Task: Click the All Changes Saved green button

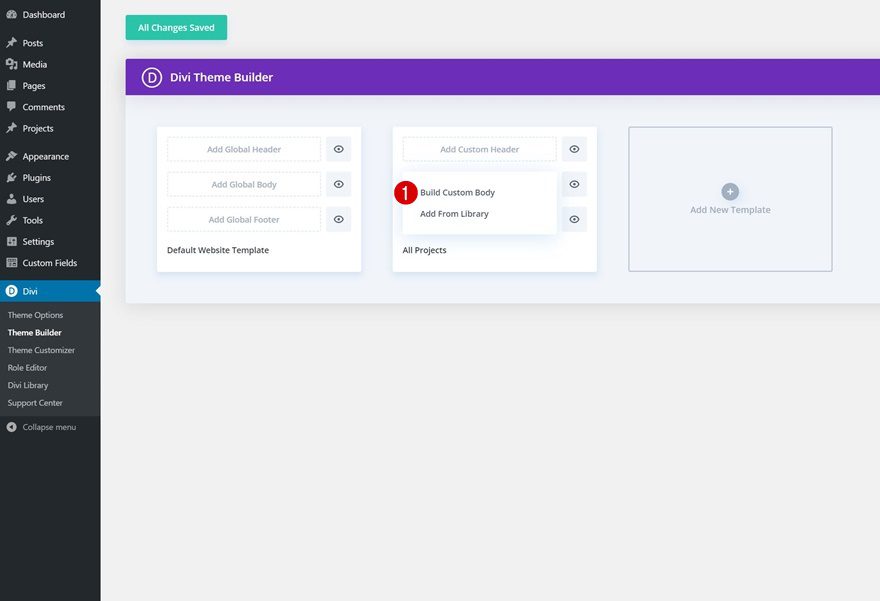Action: coord(176,27)
